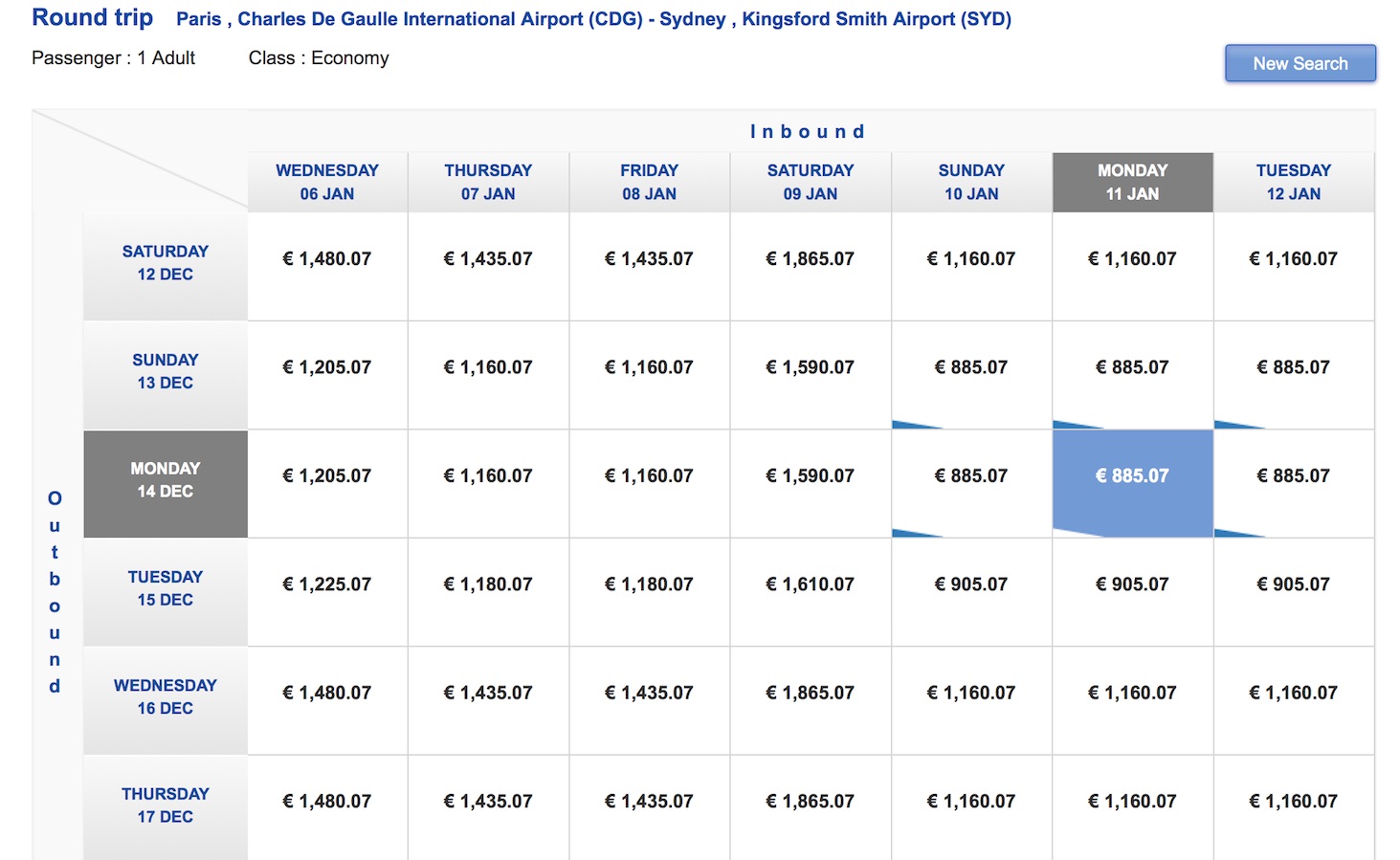1400x860 pixels.
Task: Pick fare for 12 Dec out, 12 Jan return
Action: (1294, 267)
